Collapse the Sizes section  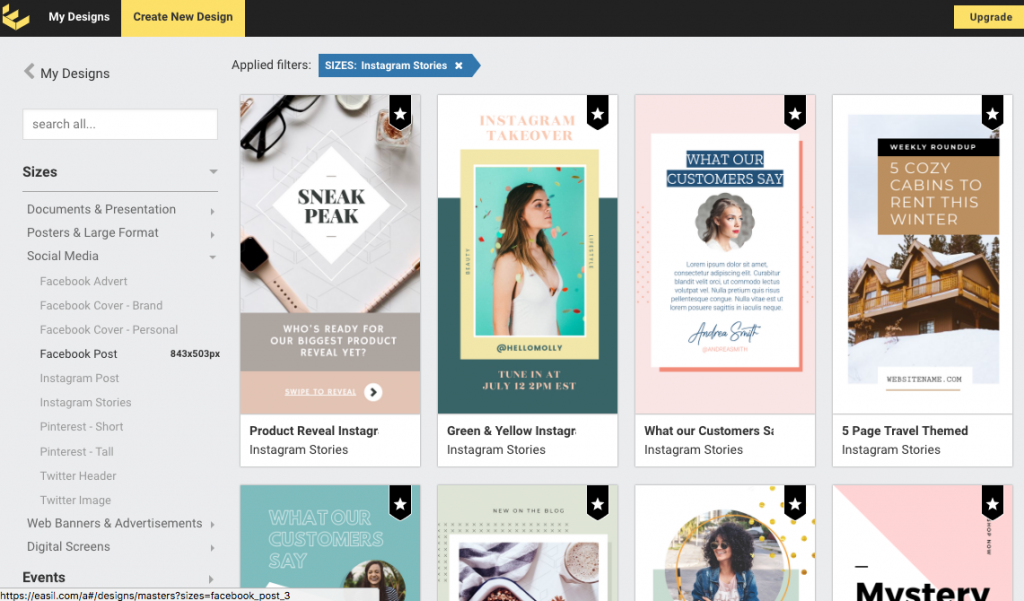click(213, 172)
